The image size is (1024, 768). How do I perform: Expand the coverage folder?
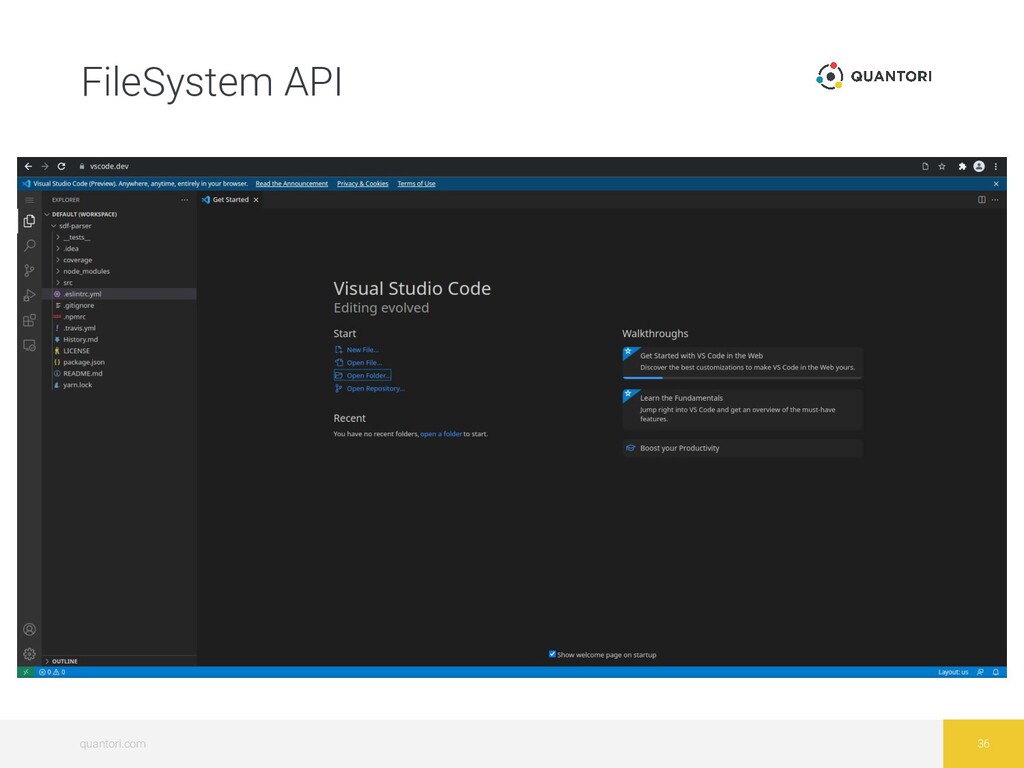[77, 260]
